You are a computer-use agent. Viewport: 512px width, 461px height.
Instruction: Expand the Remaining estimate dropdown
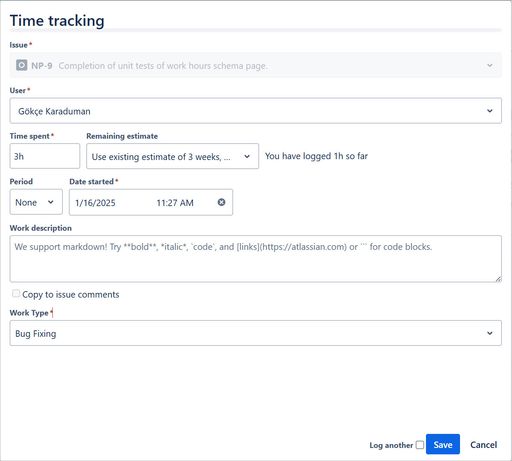(172, 156)
